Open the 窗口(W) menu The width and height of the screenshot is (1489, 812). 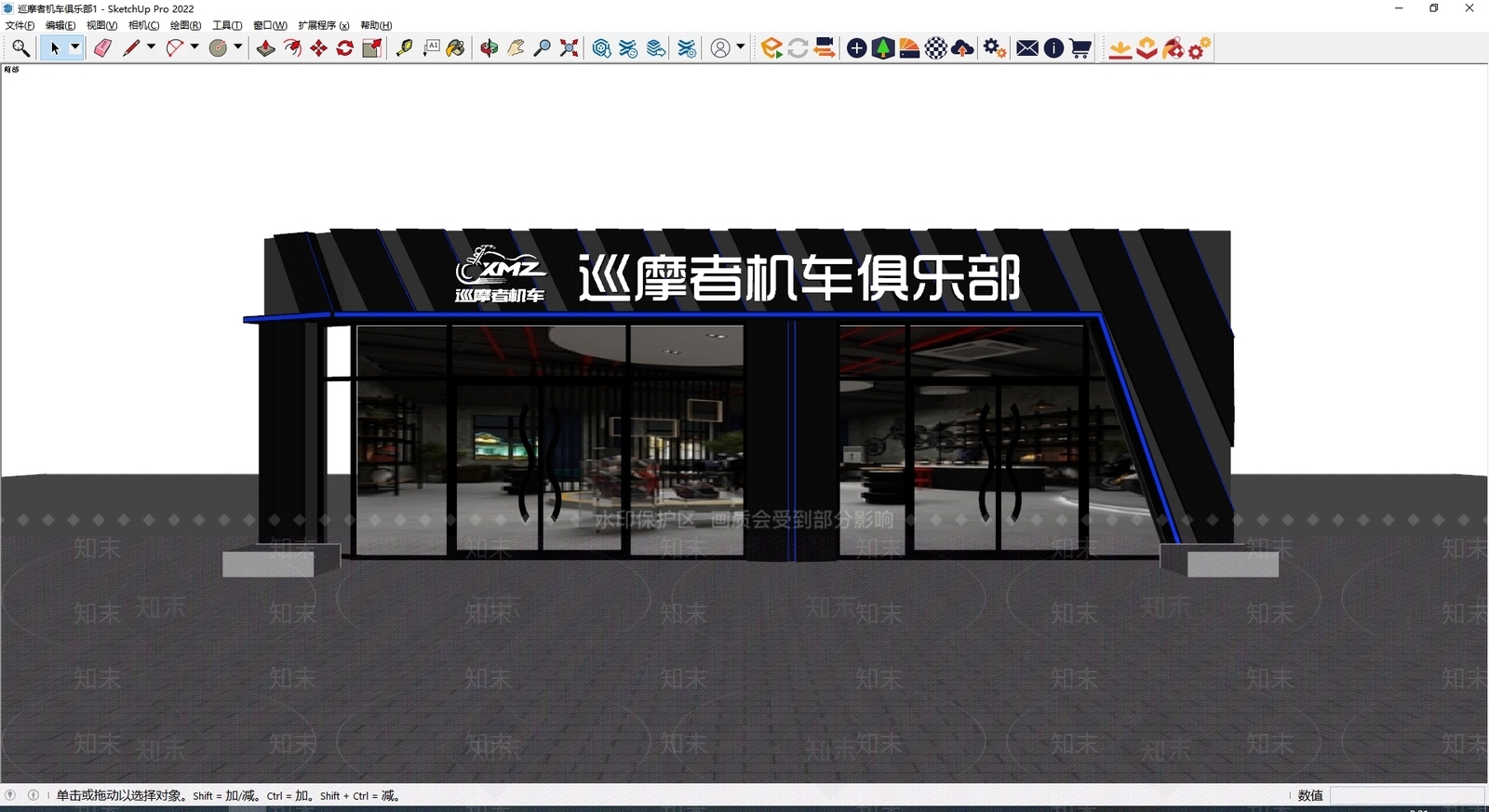tap(270, 25)
